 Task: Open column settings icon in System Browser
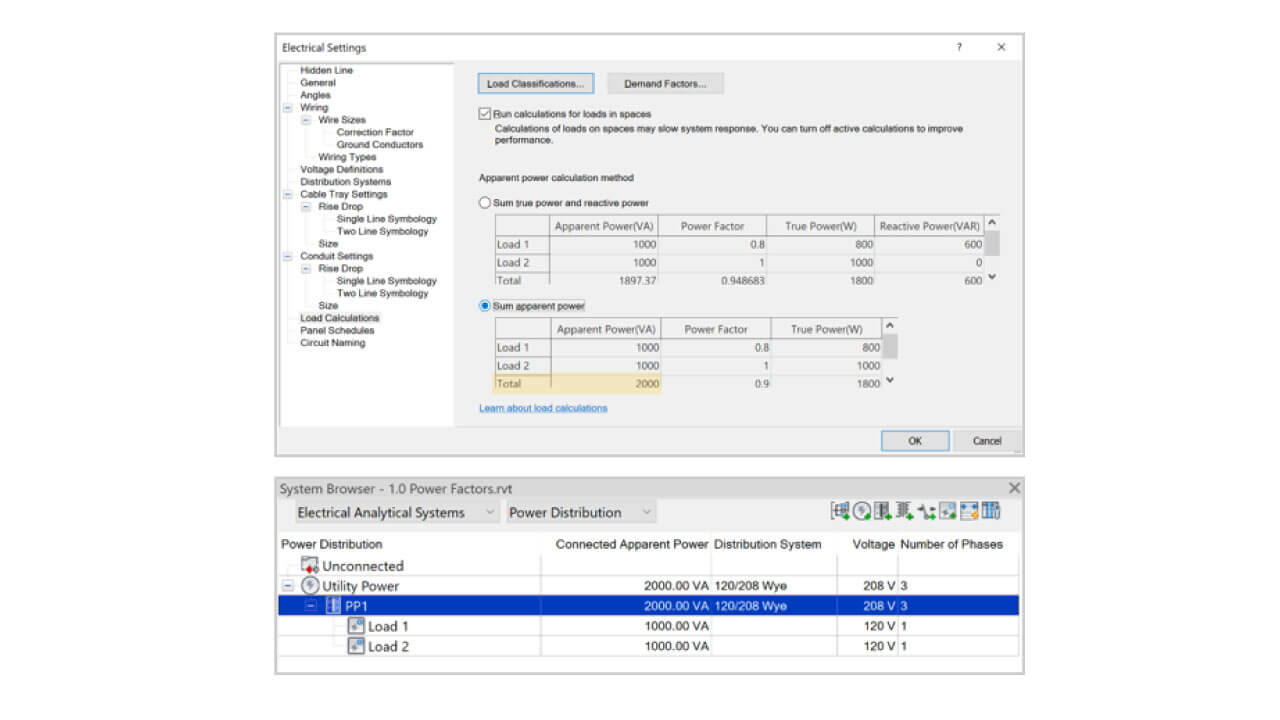click(x=991, y=511)
